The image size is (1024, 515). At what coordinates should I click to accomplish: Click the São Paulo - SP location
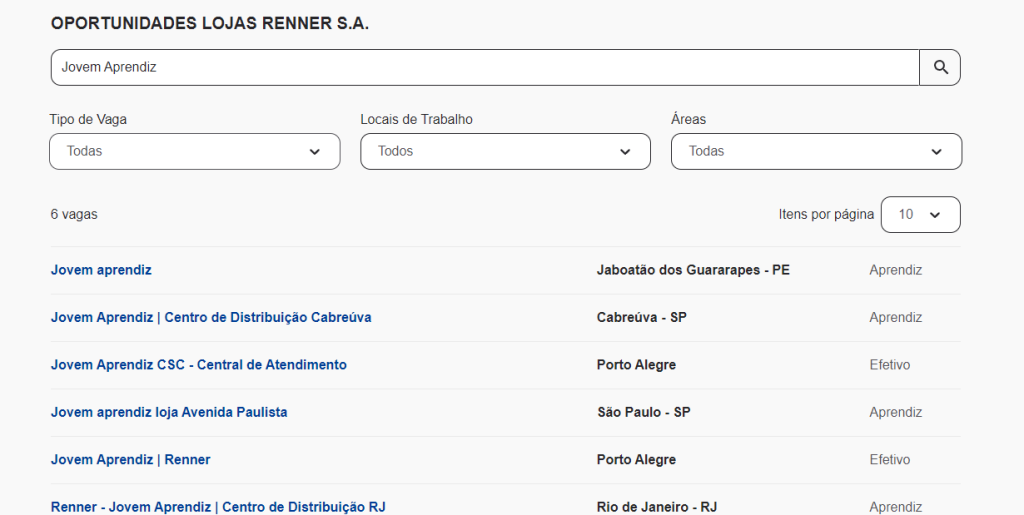click(x=643, y=413)
